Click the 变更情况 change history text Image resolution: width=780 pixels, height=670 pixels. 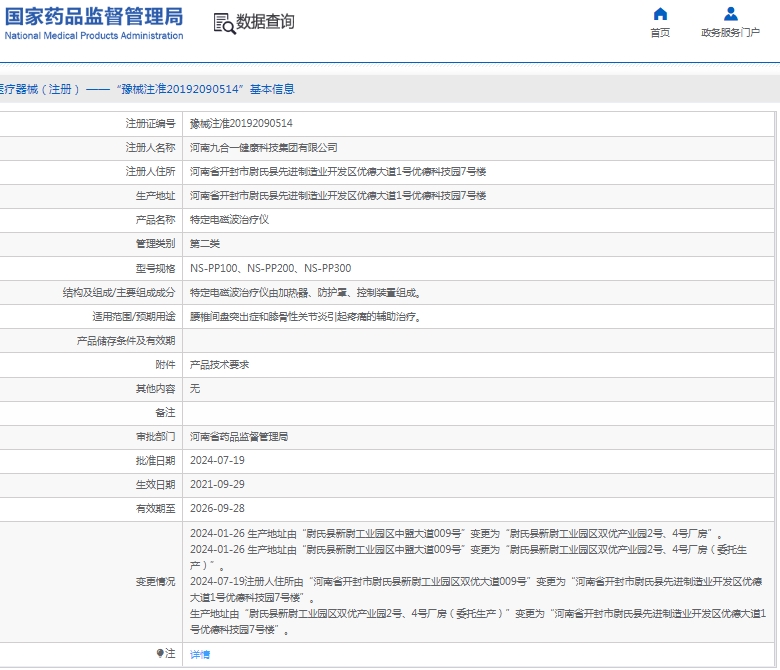[478, 581]
